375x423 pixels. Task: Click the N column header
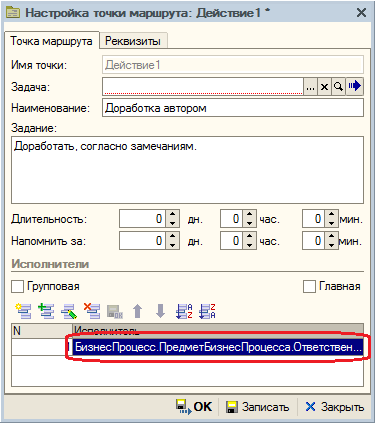click(x=42, y=331)
